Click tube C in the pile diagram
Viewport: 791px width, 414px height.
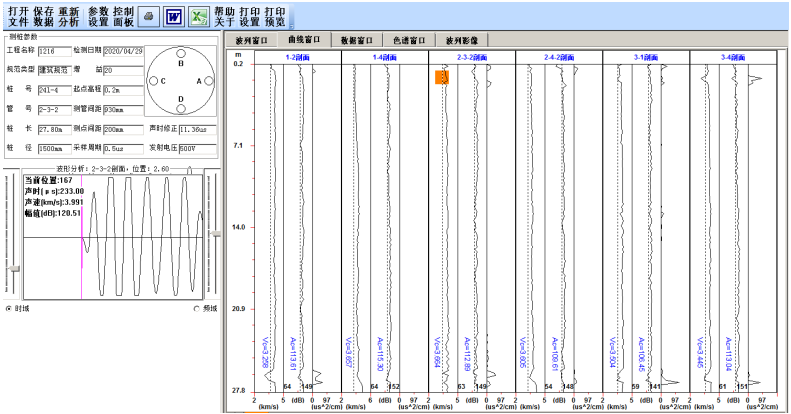pyautogui.click(x=153, y=81)
